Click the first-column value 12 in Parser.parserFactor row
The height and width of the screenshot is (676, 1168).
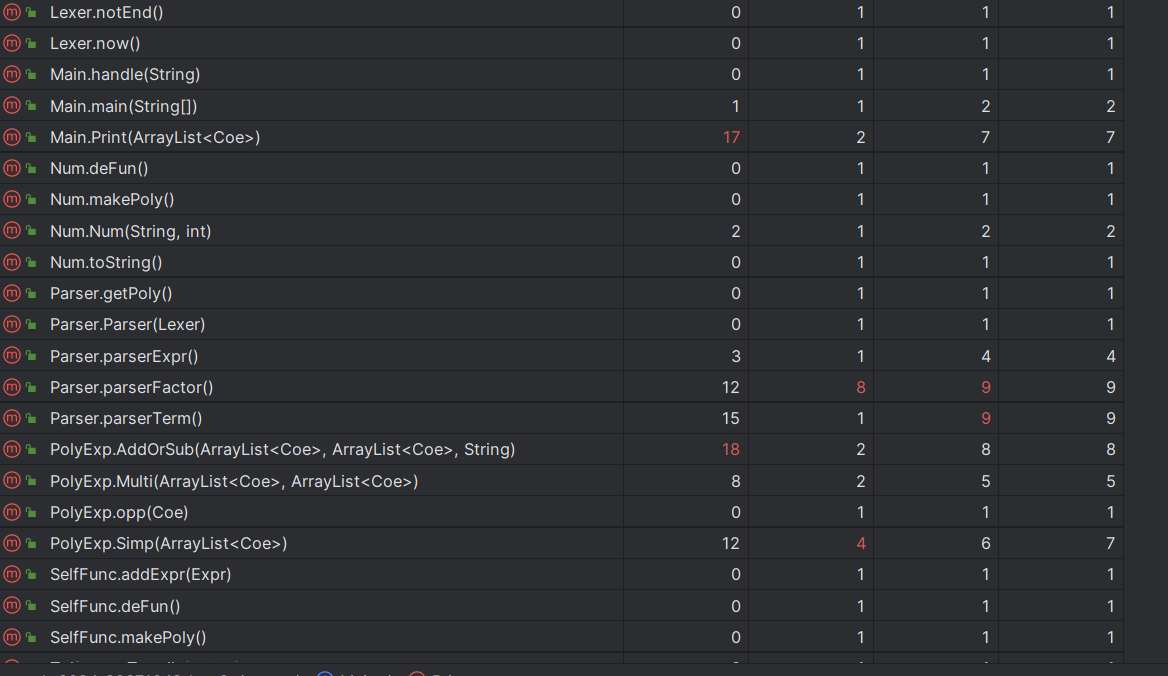(731, 388)
